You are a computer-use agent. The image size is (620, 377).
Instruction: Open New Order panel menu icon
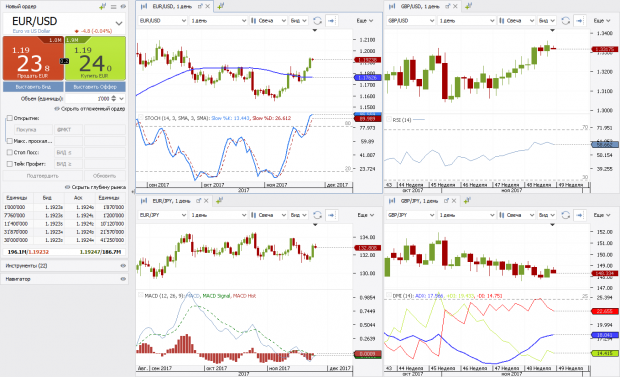113,6
